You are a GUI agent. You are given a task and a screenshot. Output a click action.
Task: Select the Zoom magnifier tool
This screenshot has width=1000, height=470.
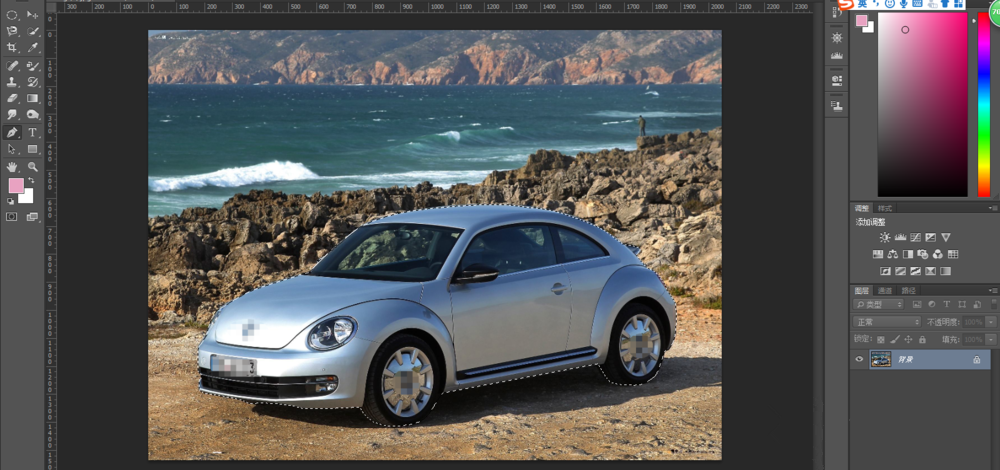coord(33,167)
